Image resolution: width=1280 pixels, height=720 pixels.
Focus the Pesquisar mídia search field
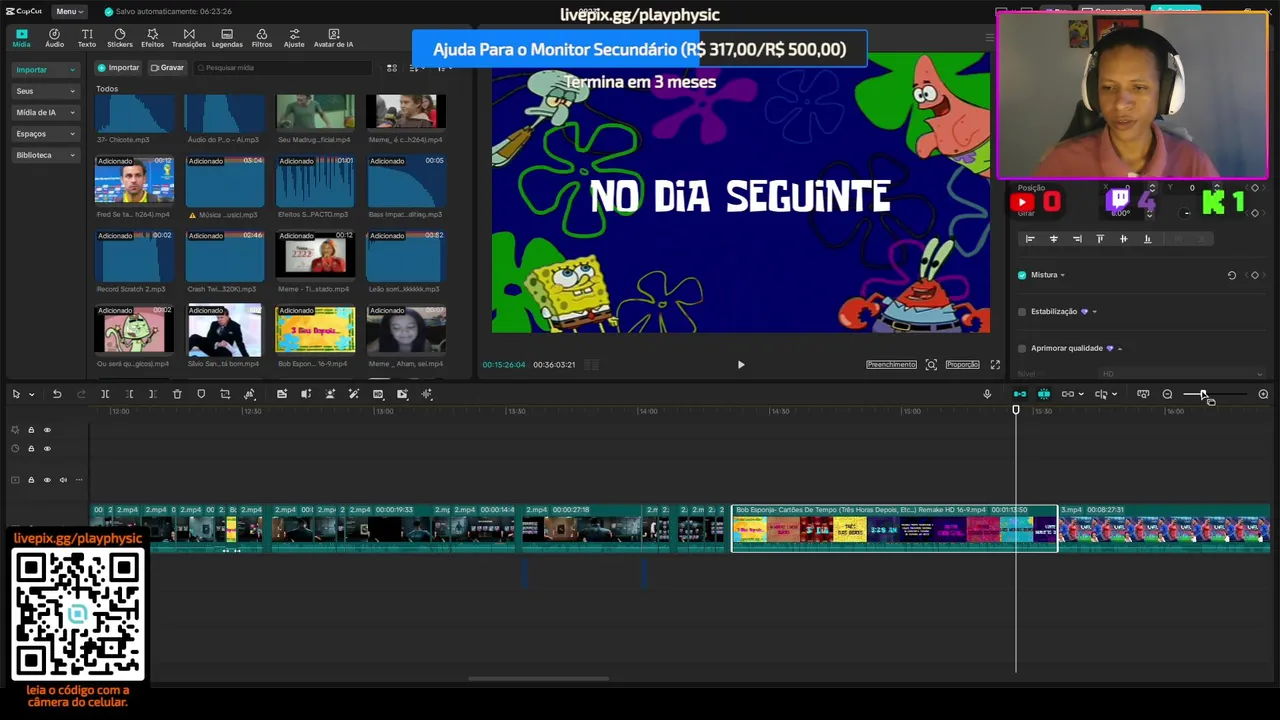pyautogui.click(x=282, y=68)
